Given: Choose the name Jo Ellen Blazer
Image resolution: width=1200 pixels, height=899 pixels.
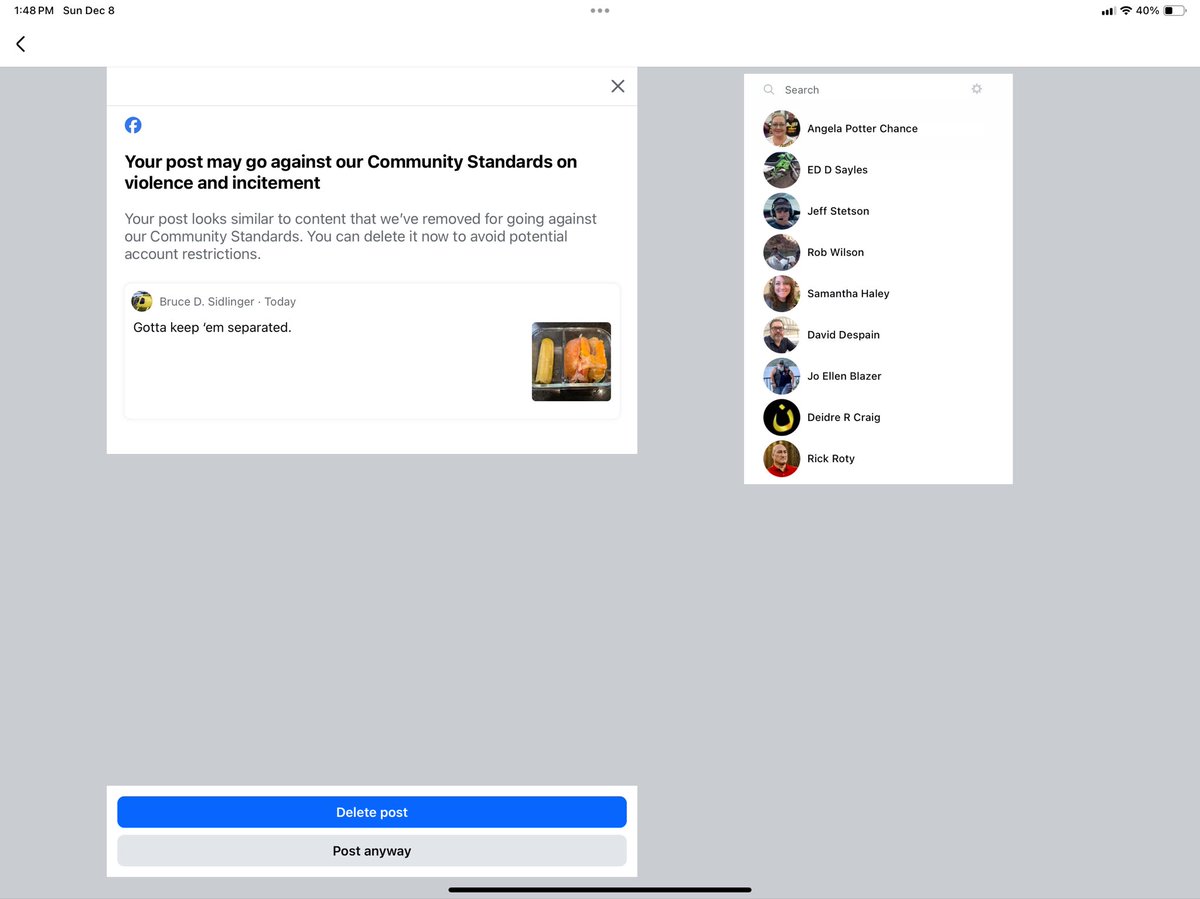Looking at the screenshot, I should [x=844, y=376].
